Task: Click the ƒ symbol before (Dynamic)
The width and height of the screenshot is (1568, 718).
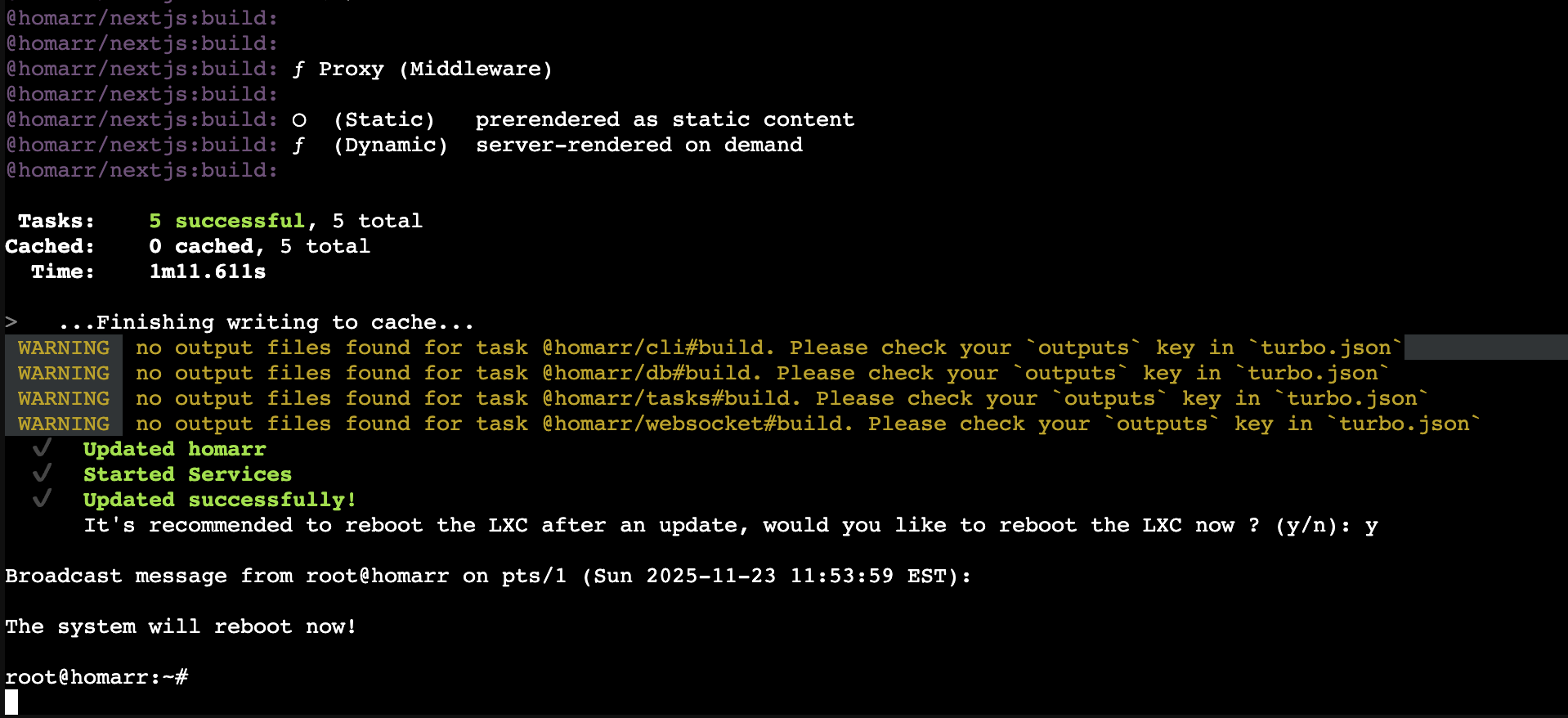Action: (x=298, y=146)
